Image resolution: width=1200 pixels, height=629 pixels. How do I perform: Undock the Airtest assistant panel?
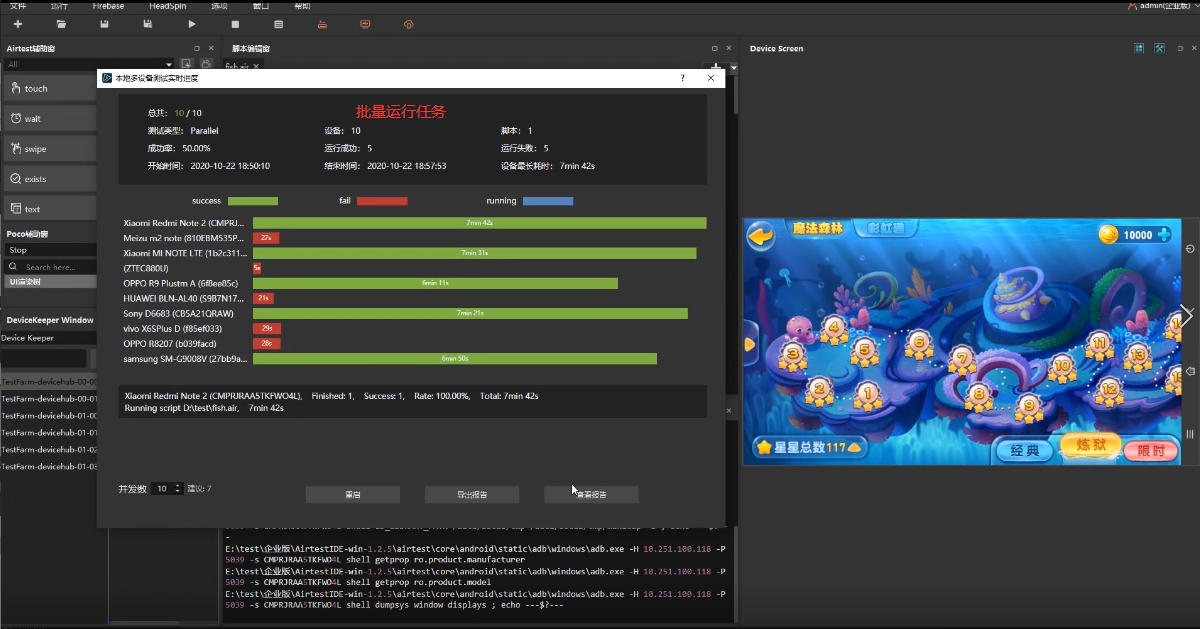pos(197,48)
